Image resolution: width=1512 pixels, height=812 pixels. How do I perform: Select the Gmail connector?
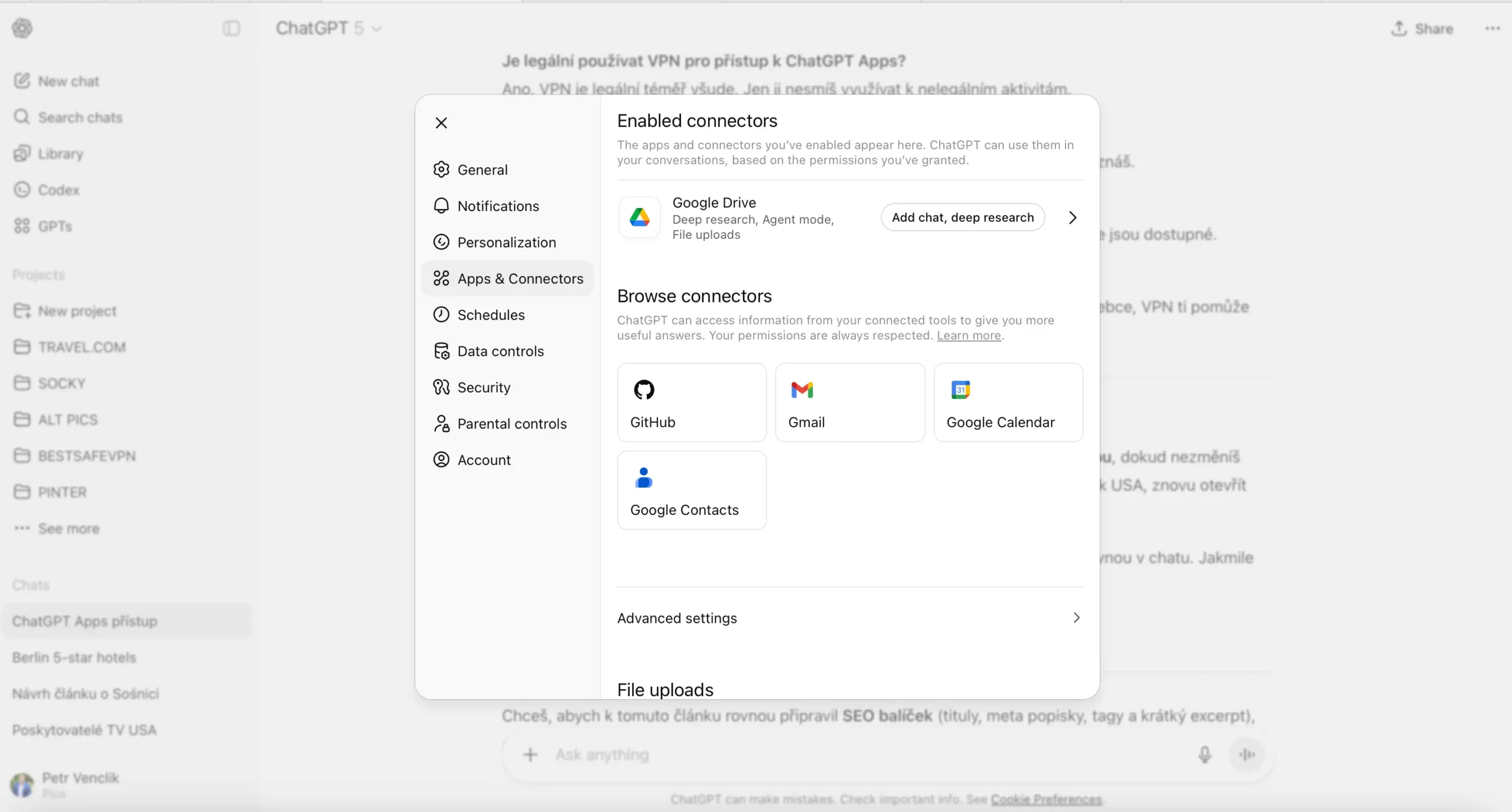[x=849, y=402]
